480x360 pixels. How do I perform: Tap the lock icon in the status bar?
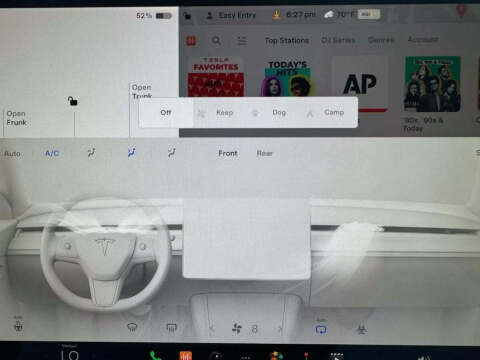(x=187, y=15)
